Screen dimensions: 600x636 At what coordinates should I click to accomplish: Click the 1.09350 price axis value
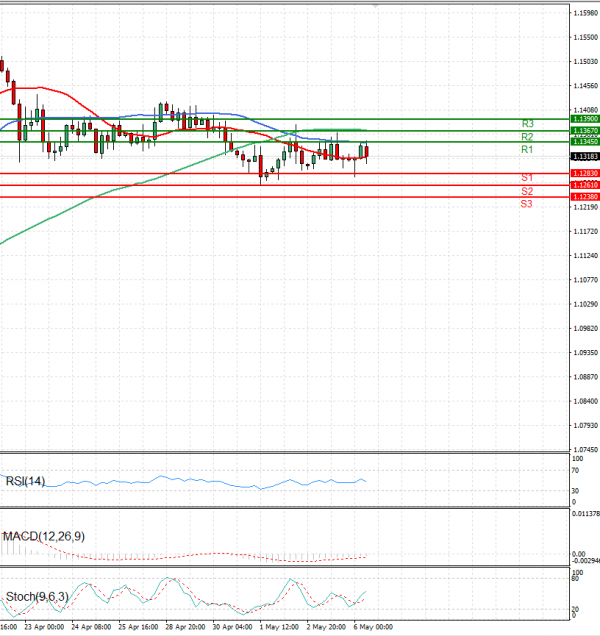pyautogui.click(x=586, y=353)
